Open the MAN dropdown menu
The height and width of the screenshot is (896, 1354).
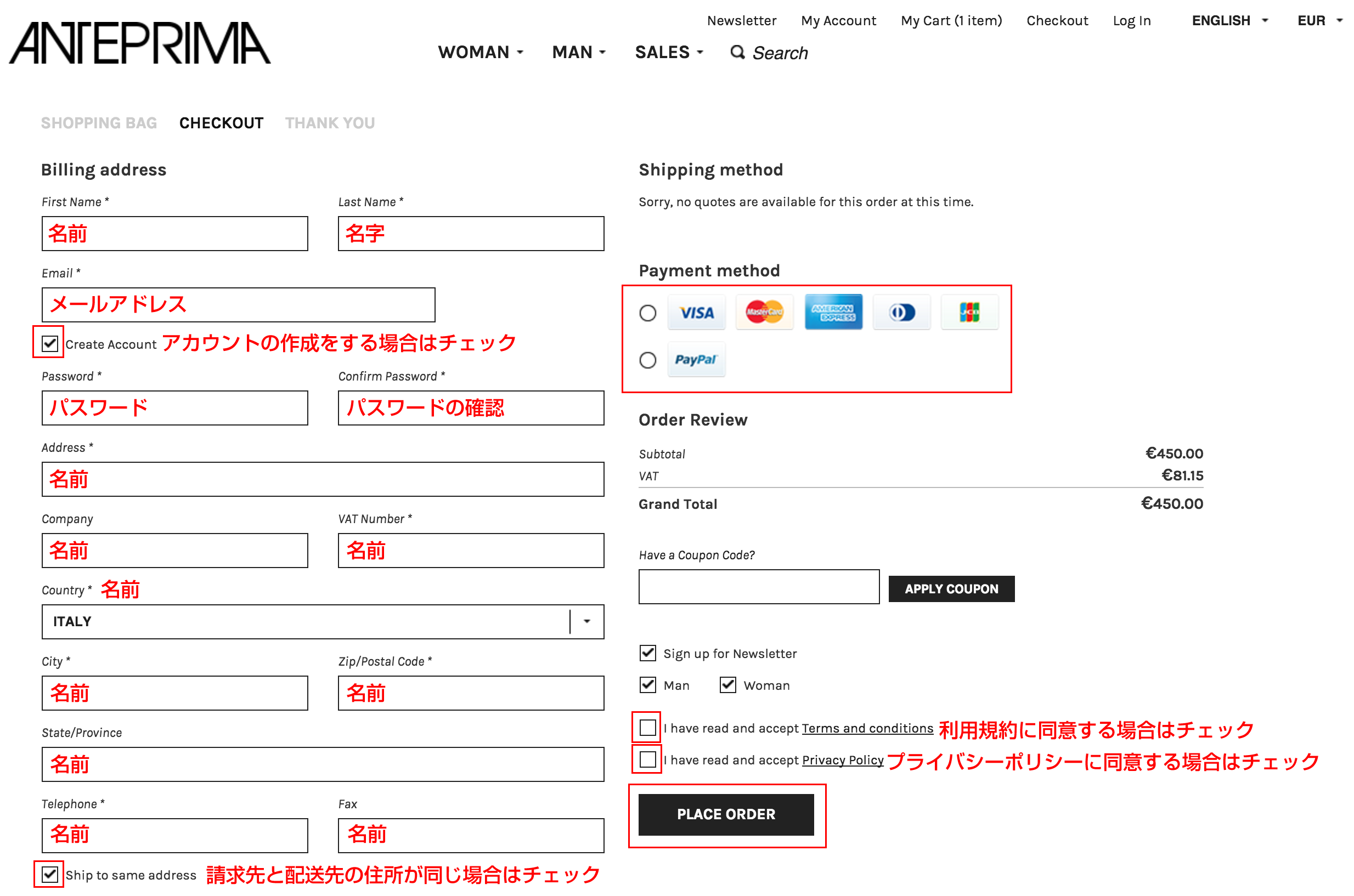coord(578,53)
